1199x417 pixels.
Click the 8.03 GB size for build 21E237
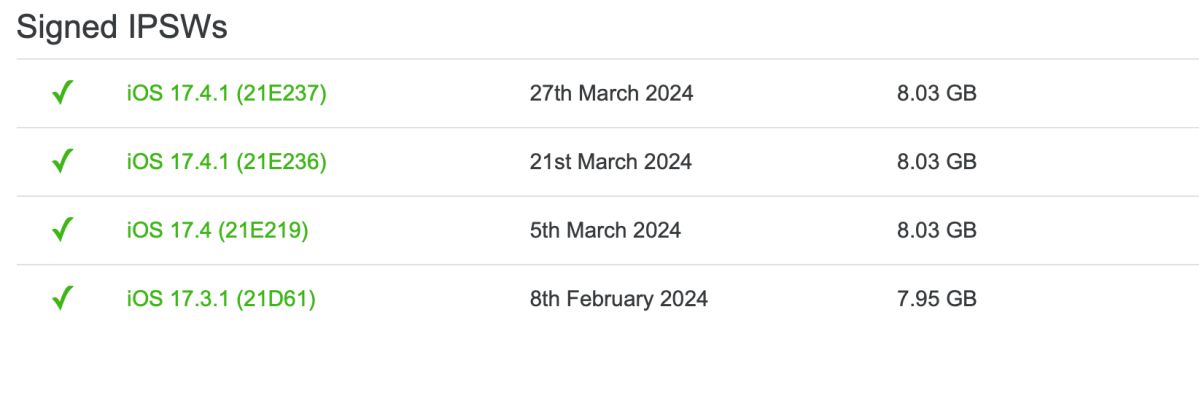pos(937,93)
